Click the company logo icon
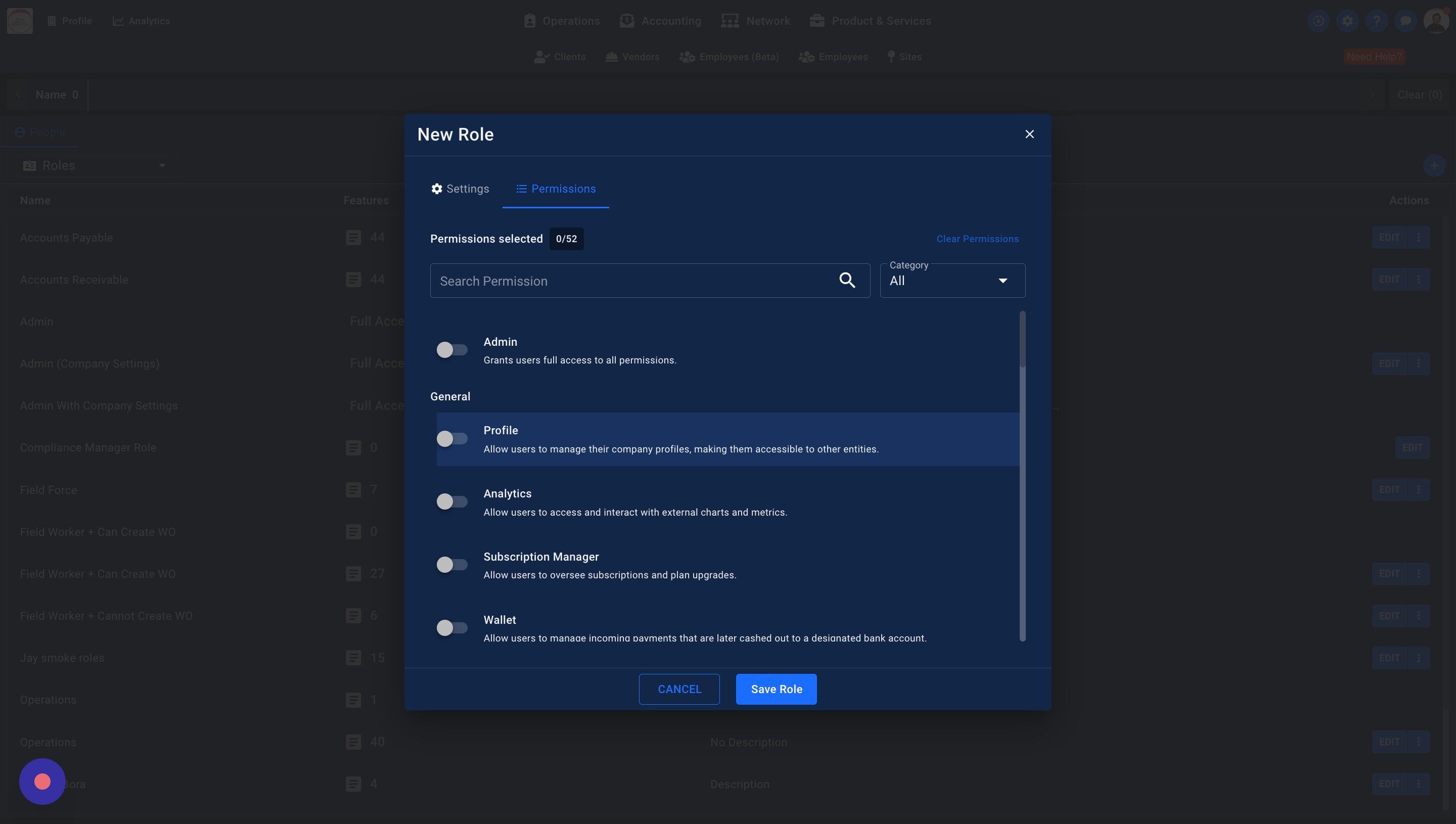The width and height of the screenshot is (1456, 824). (20, 21)
